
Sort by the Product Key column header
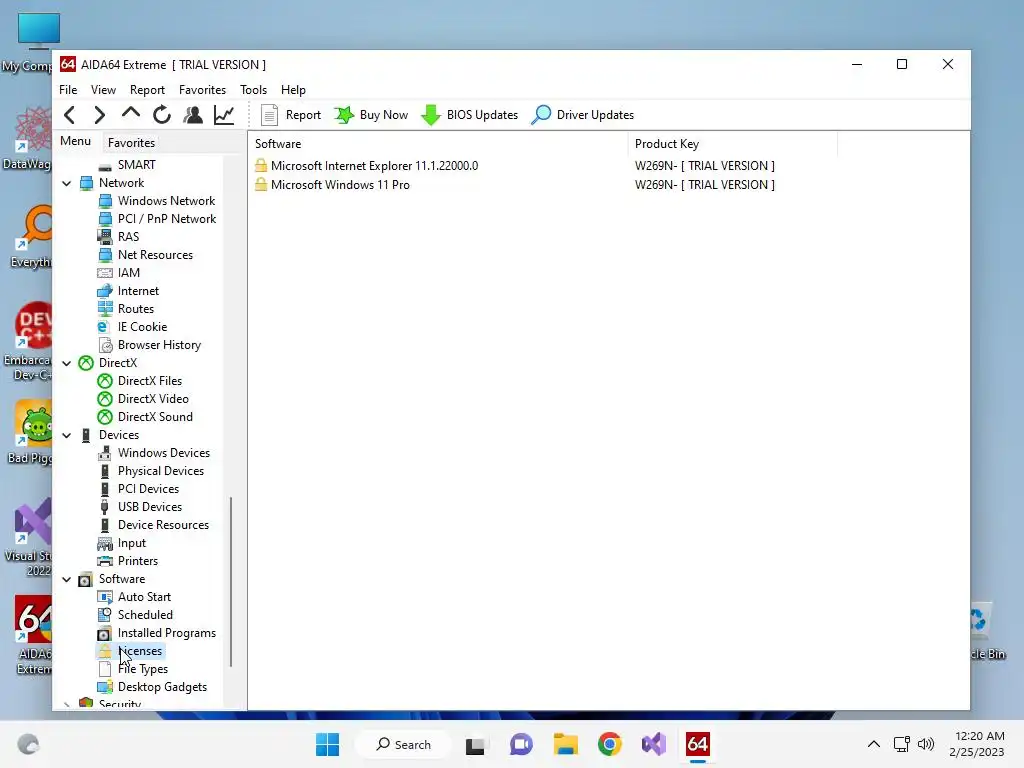point(732,144)
